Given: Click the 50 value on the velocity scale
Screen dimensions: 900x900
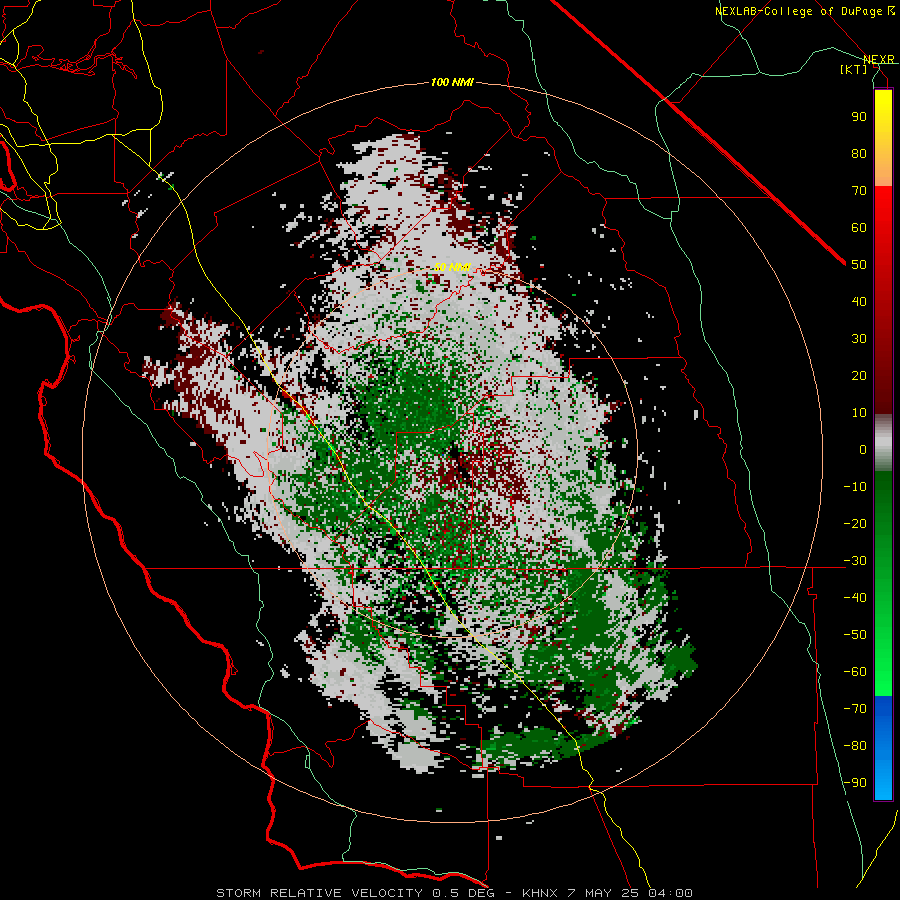Looking at the screenshot, I should point(859,265).
